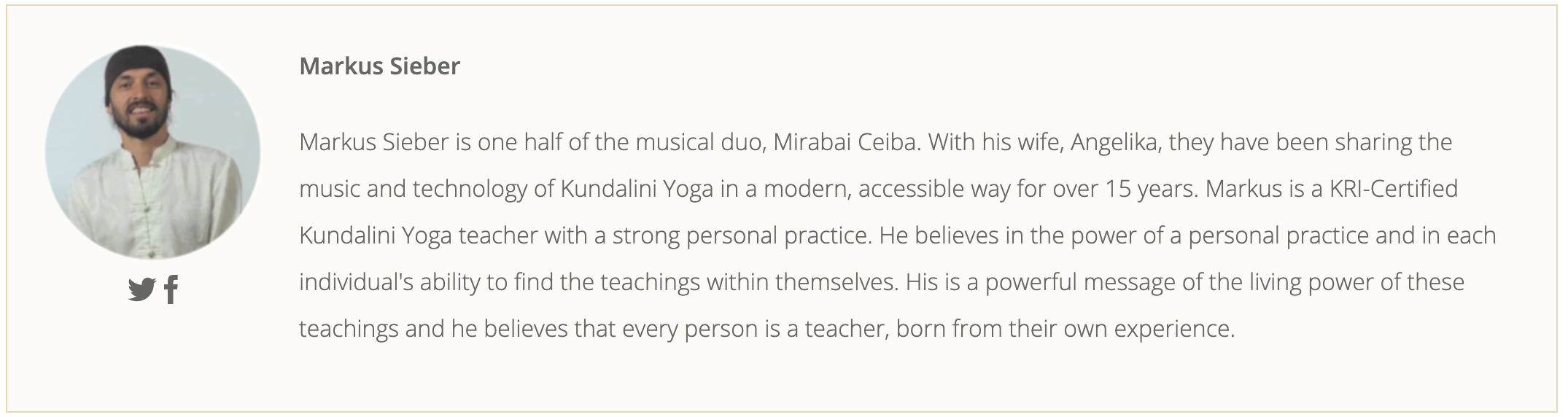Open the Facebook icon below photo

[x=171, y=290]
